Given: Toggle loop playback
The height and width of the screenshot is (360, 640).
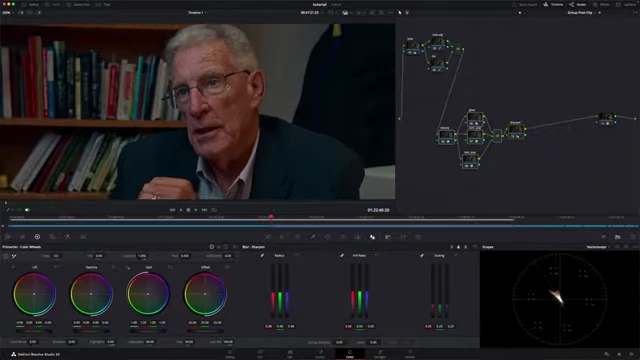Looking at the screenshot, I should click(x=214, y=210).
